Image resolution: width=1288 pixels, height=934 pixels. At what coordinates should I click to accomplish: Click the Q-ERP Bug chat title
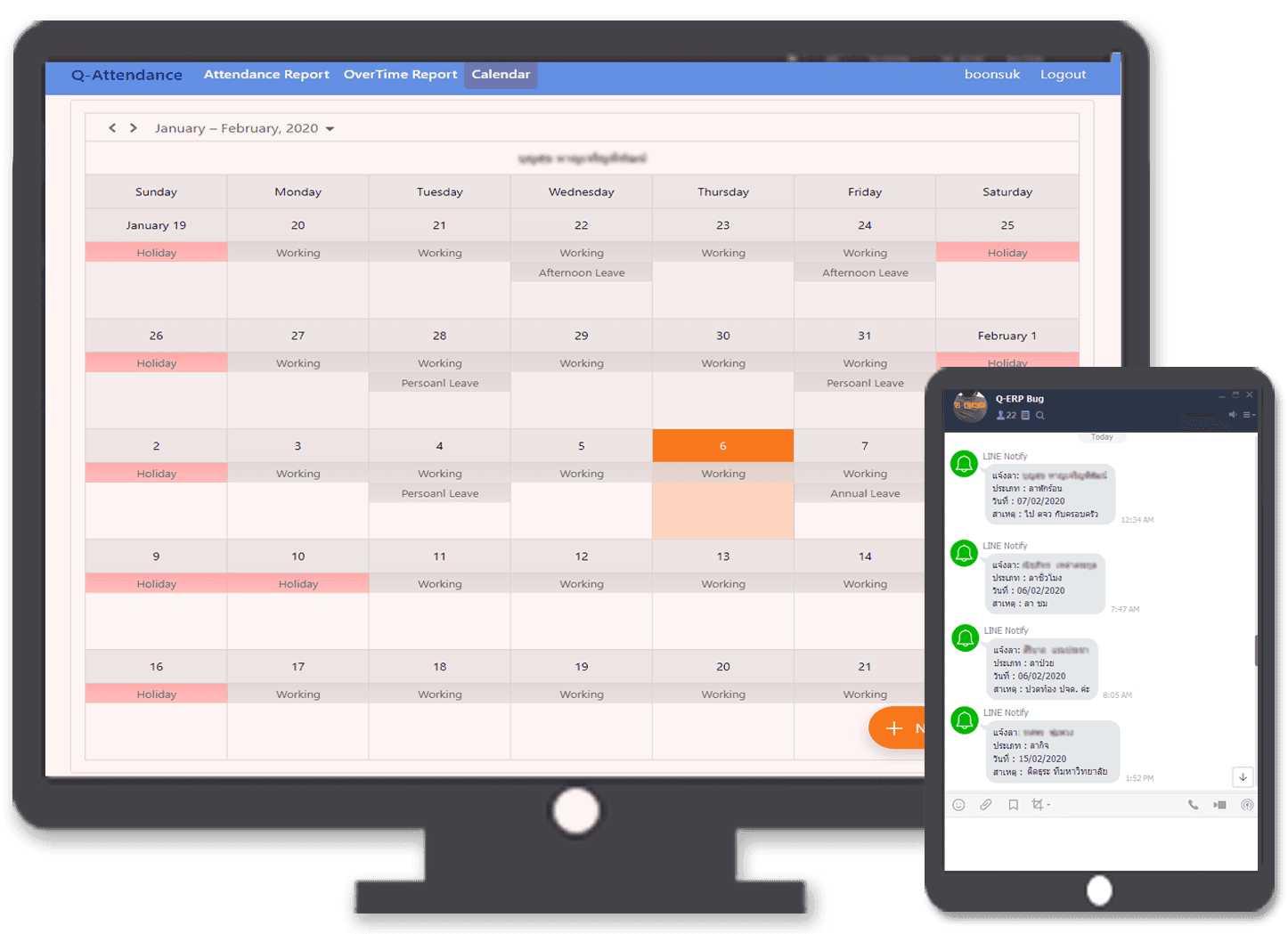tap(1020, 399)
